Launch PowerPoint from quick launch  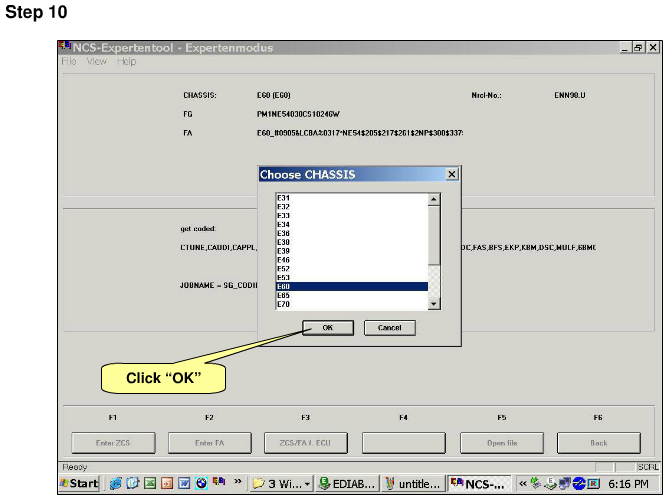click(x=167, y=483)
